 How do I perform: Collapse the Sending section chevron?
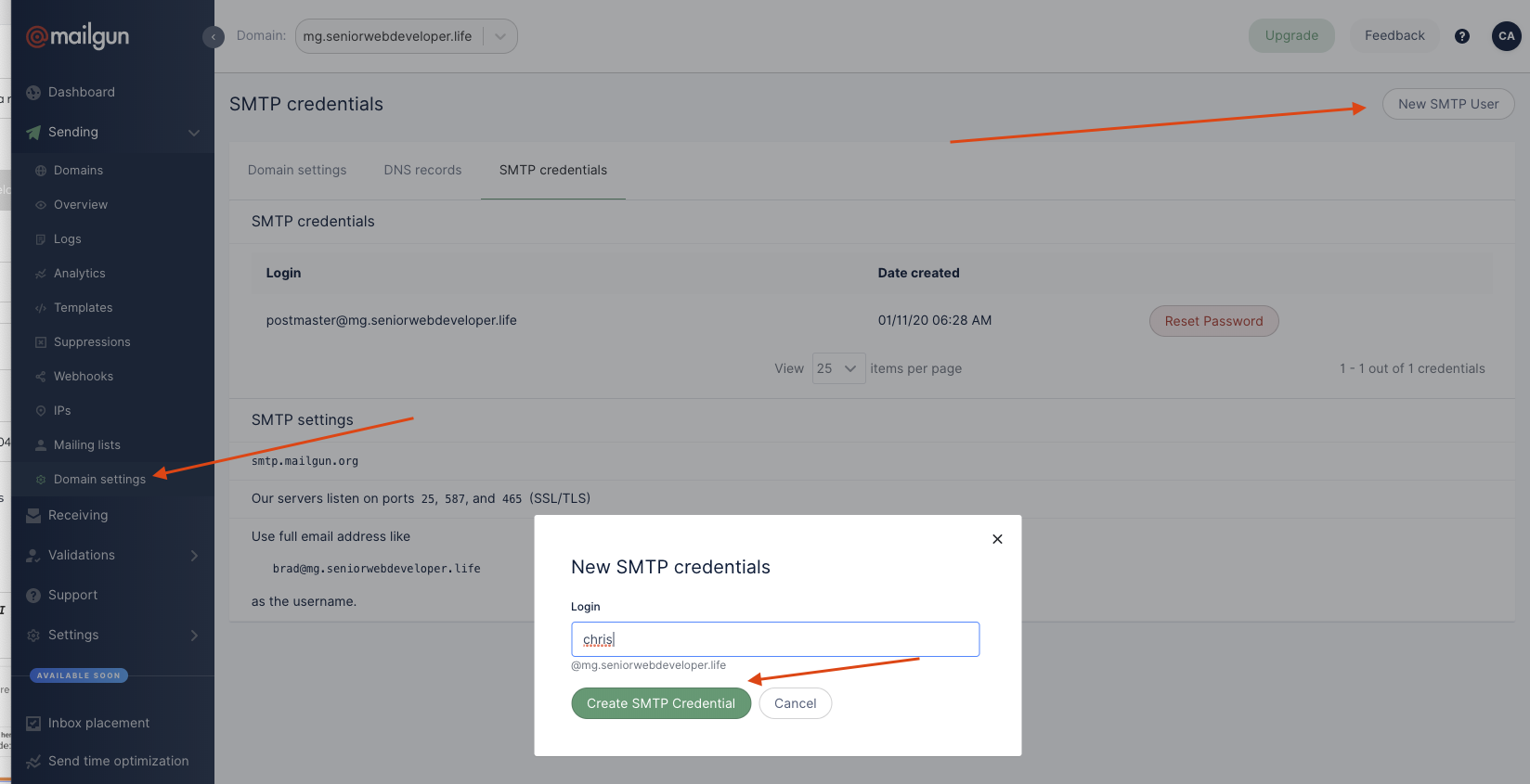pyautogui.click(x=194, y=133)
